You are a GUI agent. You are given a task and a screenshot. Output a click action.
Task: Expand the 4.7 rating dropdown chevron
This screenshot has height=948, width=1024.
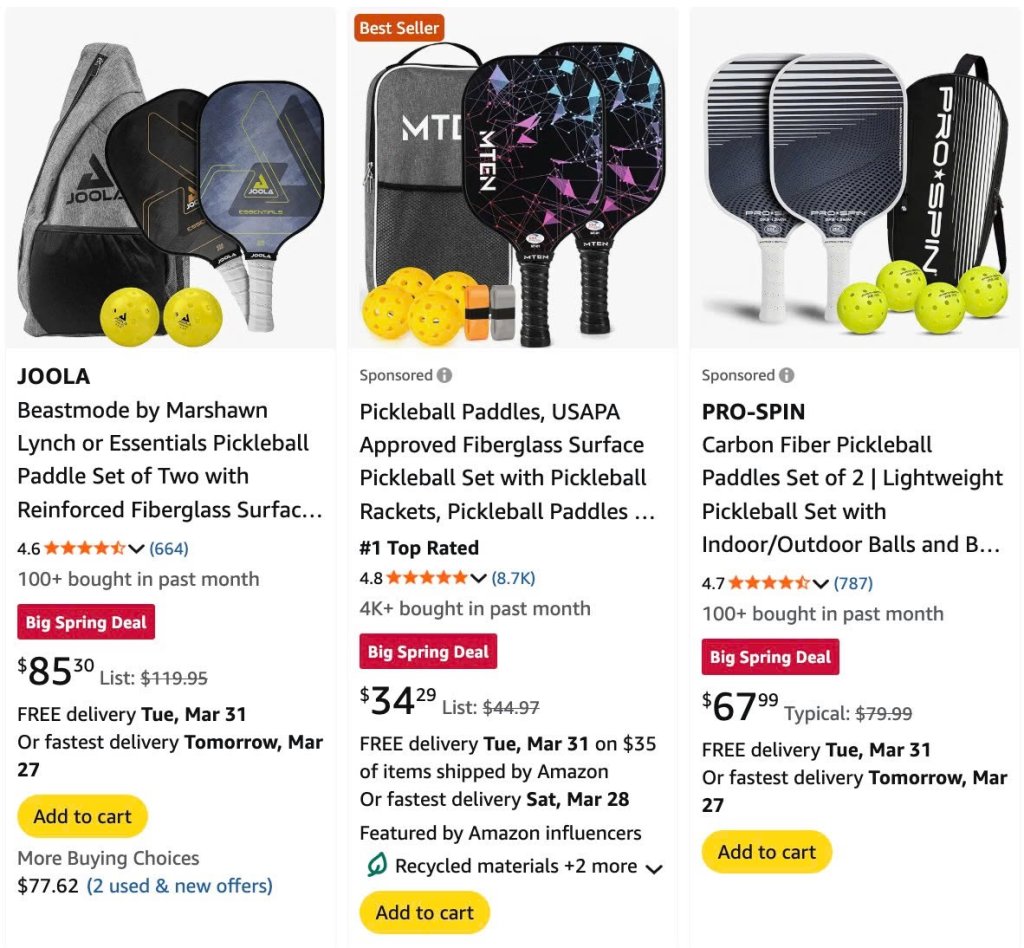[x=820, y=584]
